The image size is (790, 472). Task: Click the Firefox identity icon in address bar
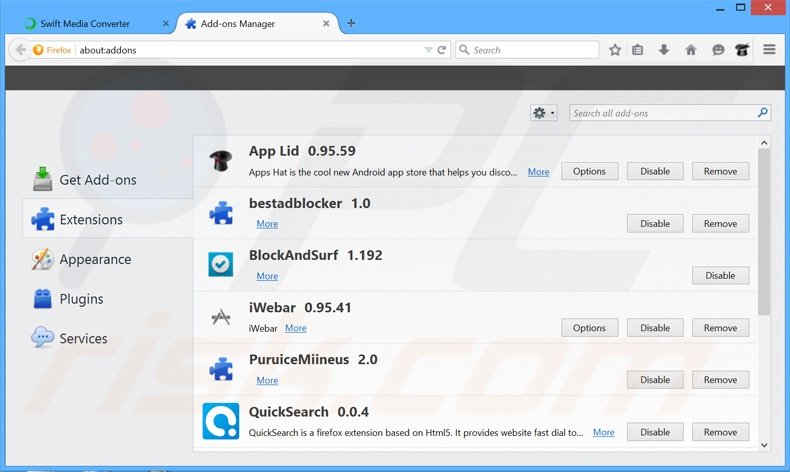52,50
